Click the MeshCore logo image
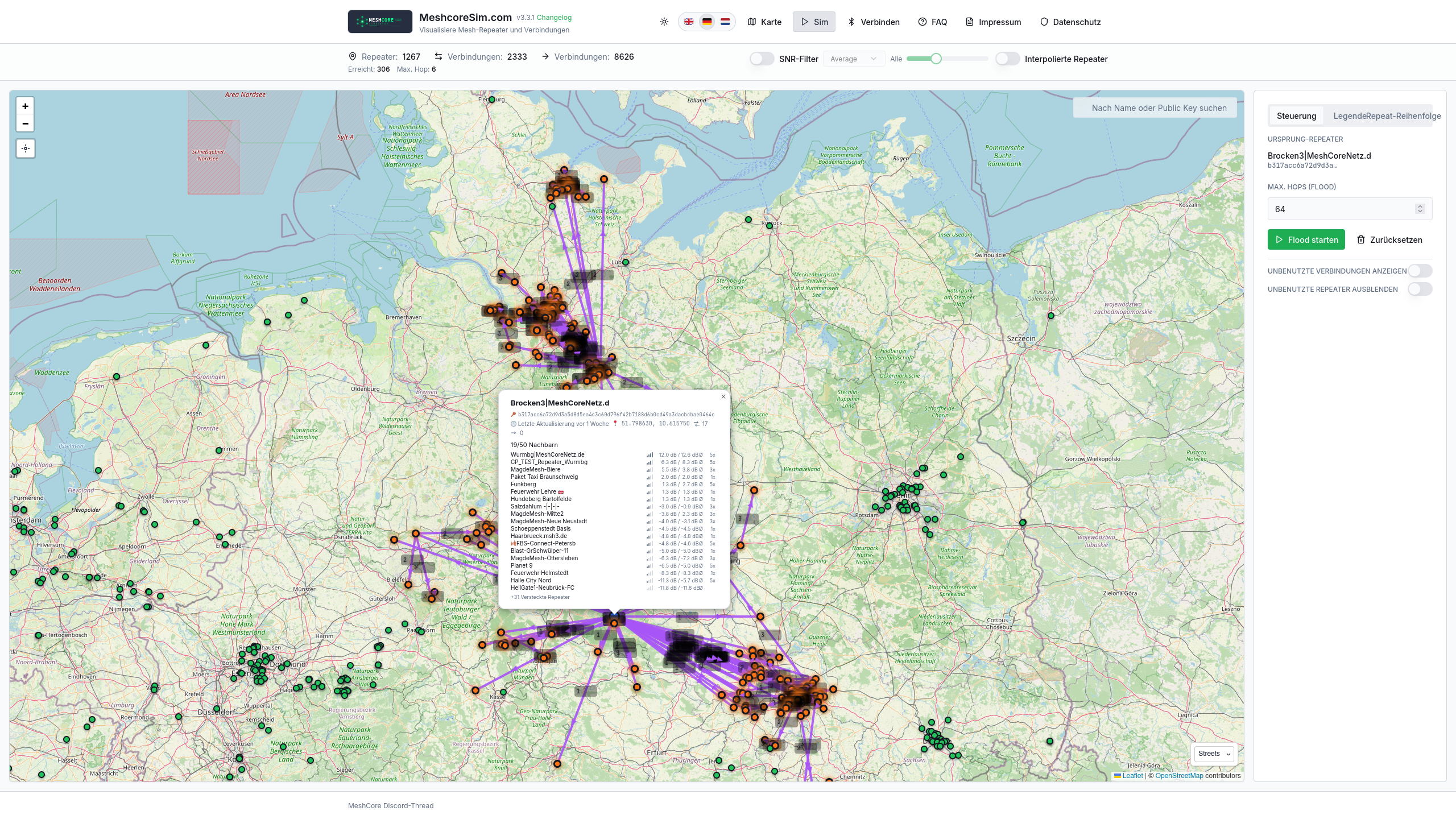 click(x=380, y=22)
